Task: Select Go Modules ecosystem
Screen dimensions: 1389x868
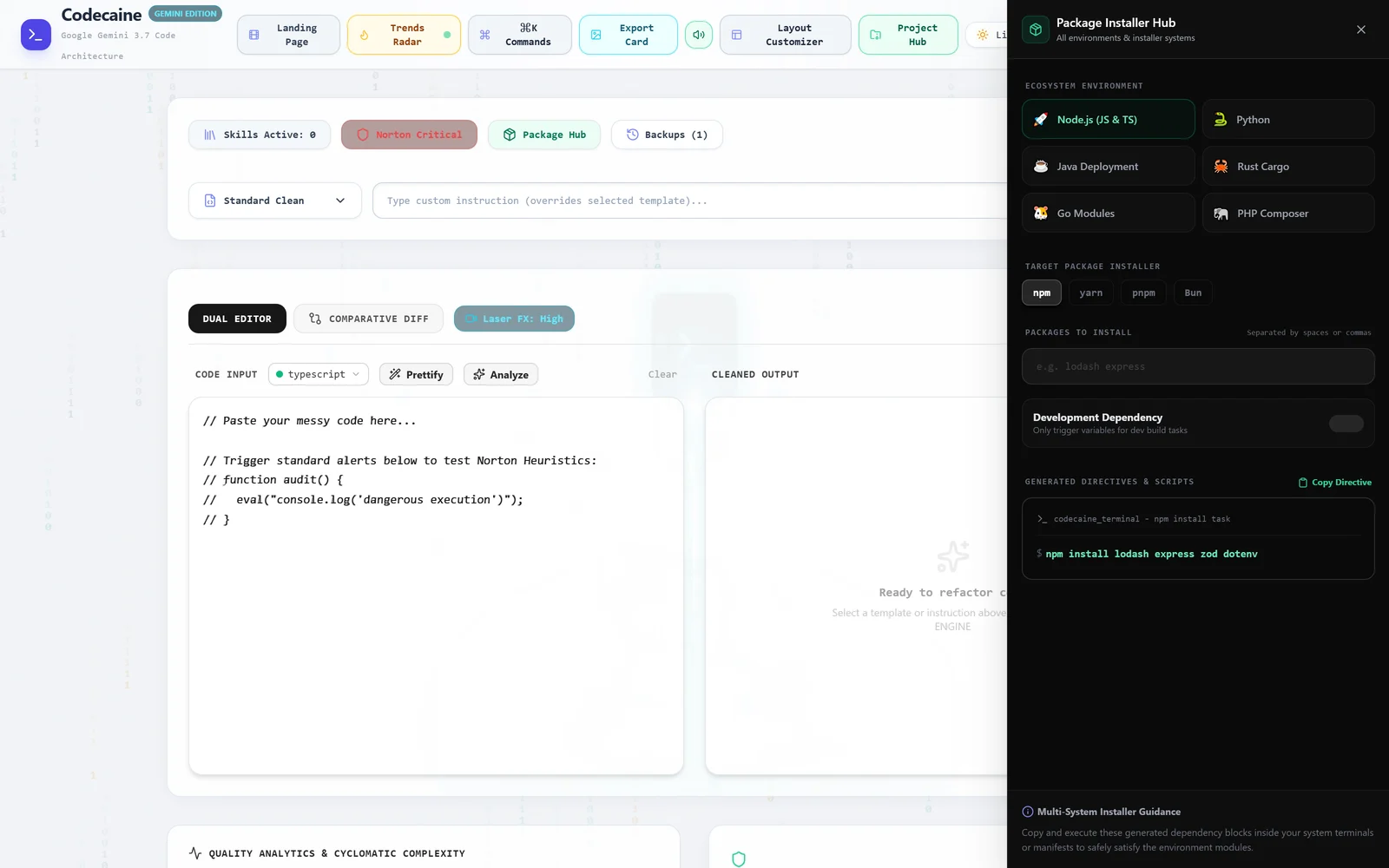Action: (x=1109, y=213)
